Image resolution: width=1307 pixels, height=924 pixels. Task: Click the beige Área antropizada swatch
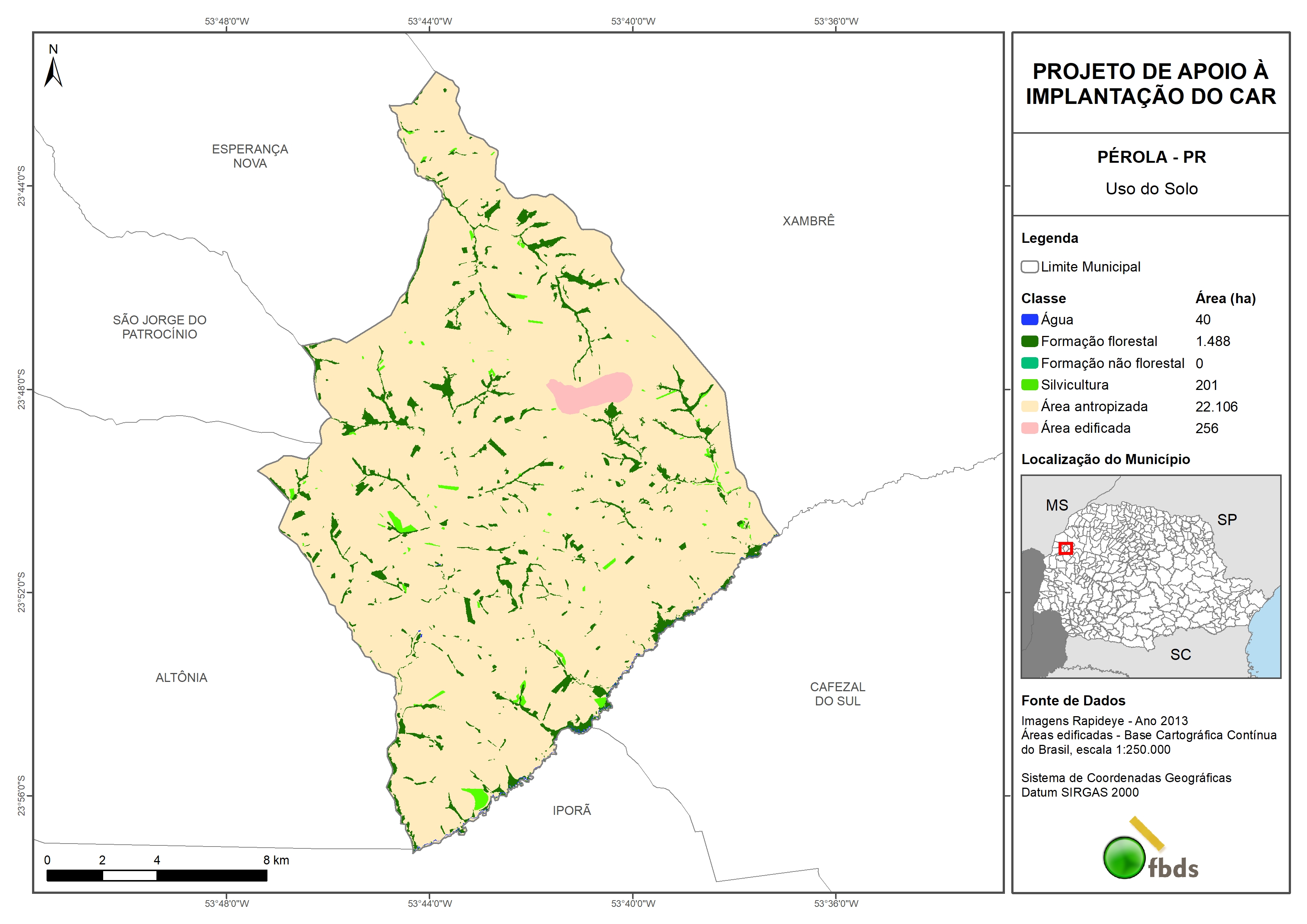(x=1029, y=406)
